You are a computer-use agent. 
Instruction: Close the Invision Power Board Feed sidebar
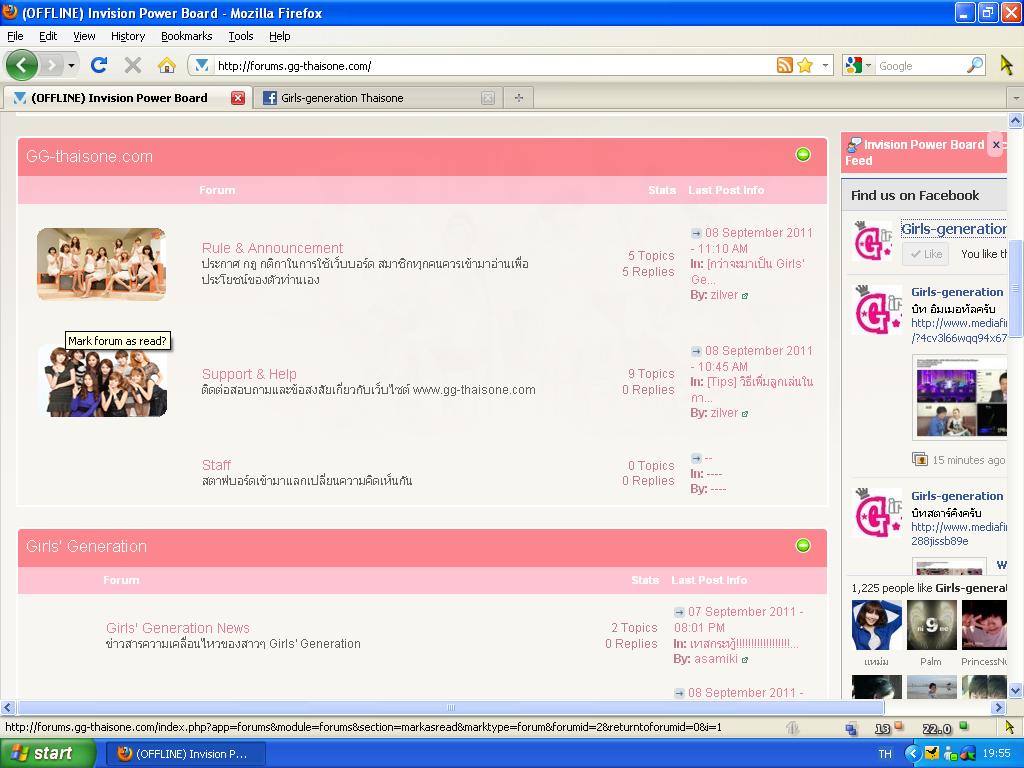pos(996,145)
